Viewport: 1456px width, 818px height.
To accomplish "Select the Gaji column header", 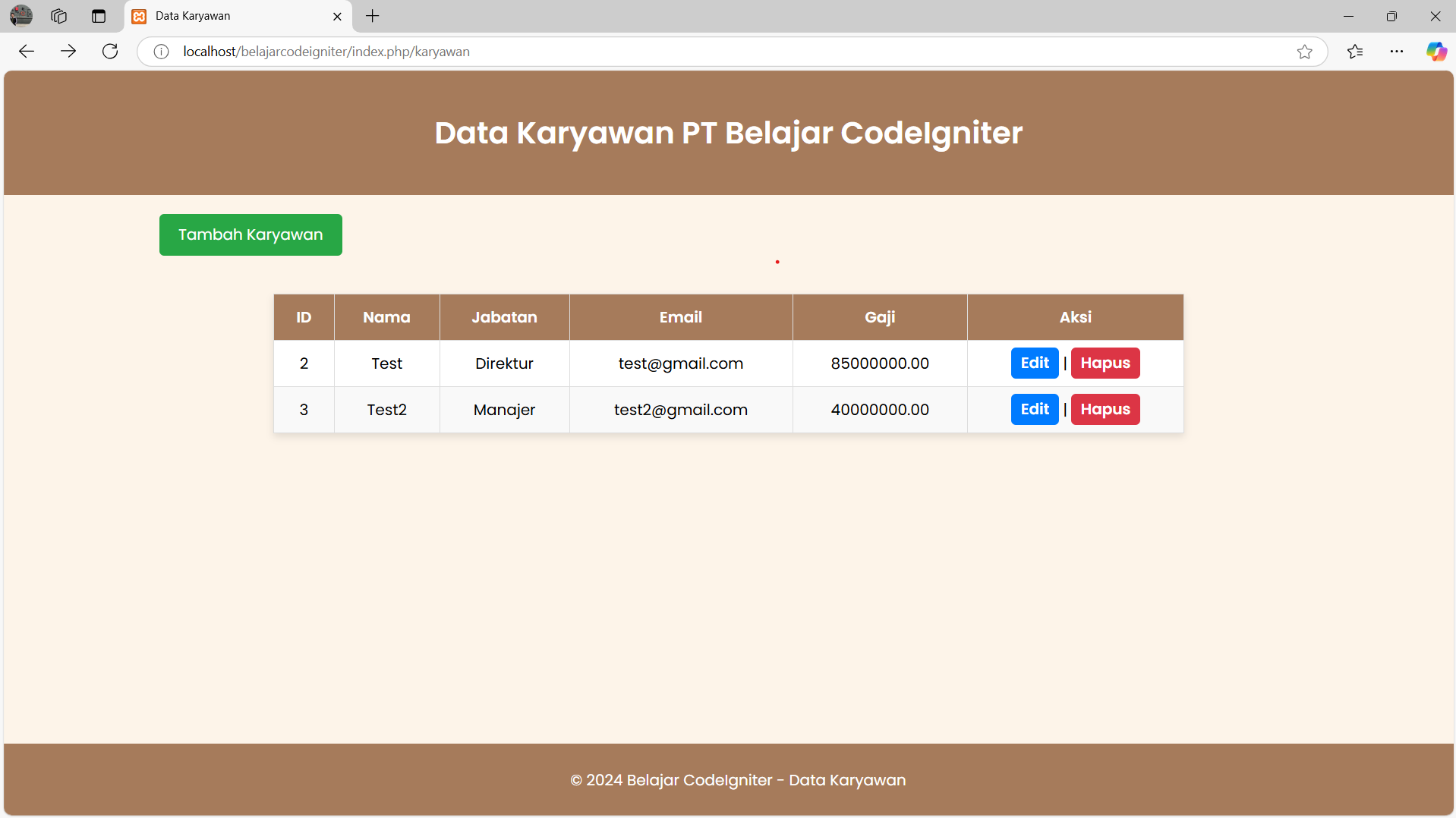I will [x=880, y=317].
